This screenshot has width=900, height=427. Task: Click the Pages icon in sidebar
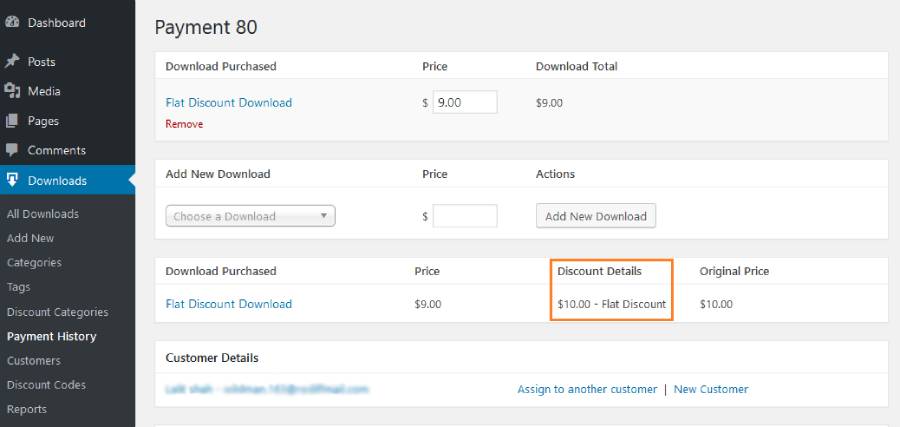click(13, 121)
